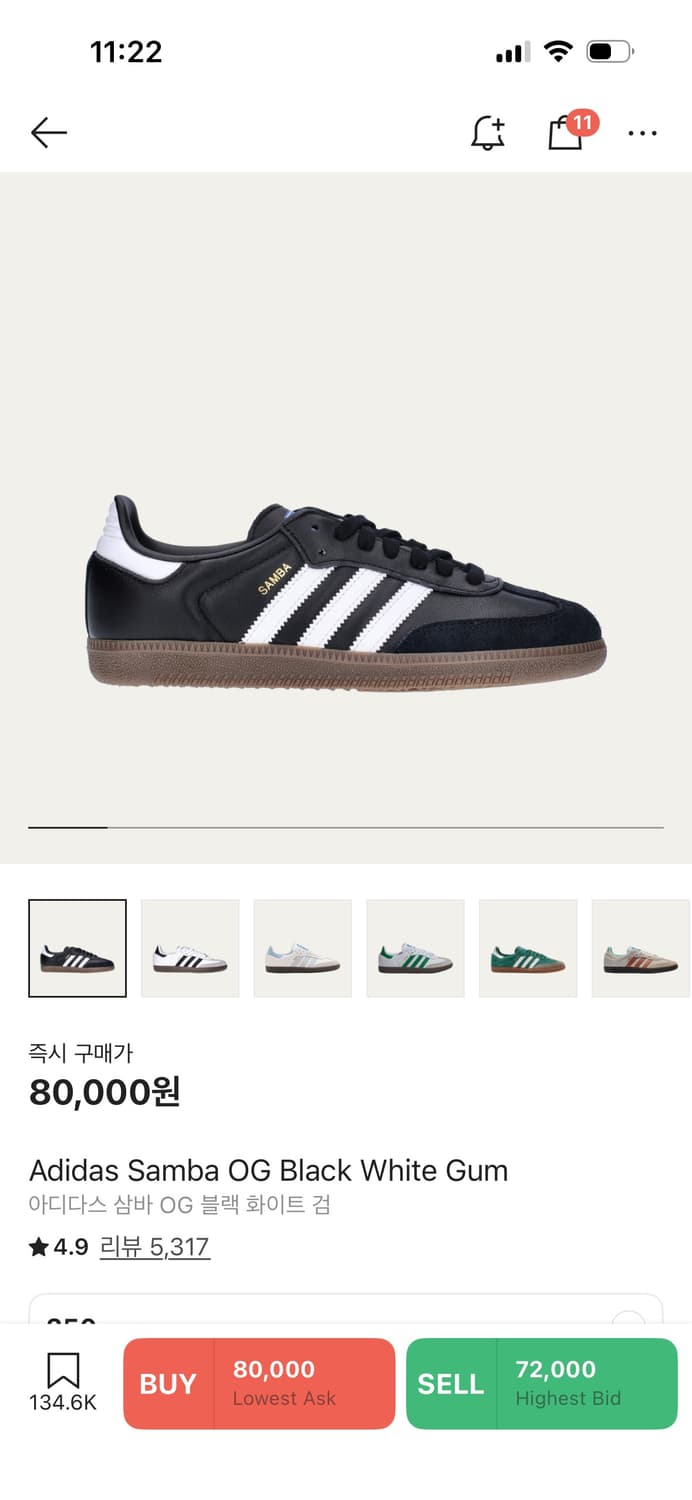Tap the main Samba shoe product image
Viewport: 692px width, 1500px height.
coord(346,593)
